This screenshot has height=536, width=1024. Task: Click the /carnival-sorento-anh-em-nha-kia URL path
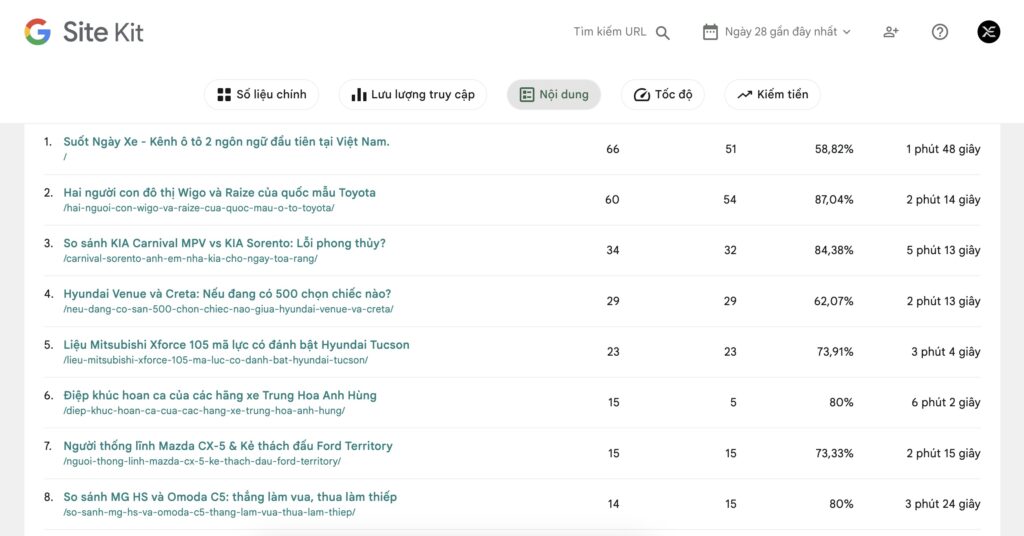pos(191,259)
